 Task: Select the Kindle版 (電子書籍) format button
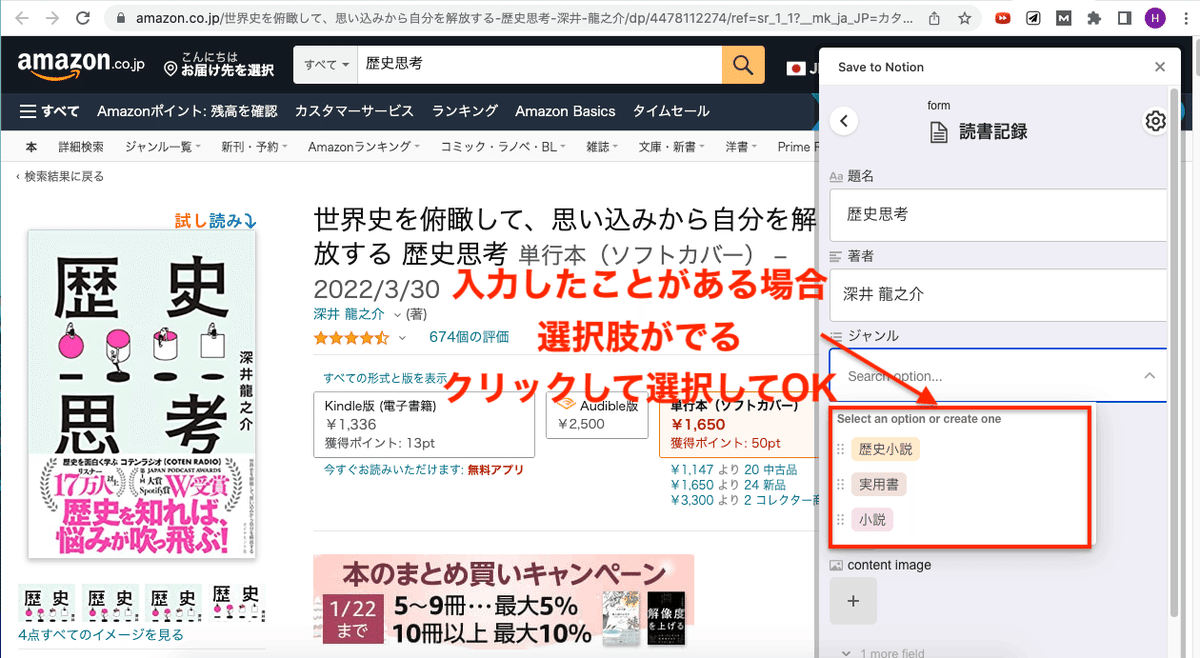point(423,425)
